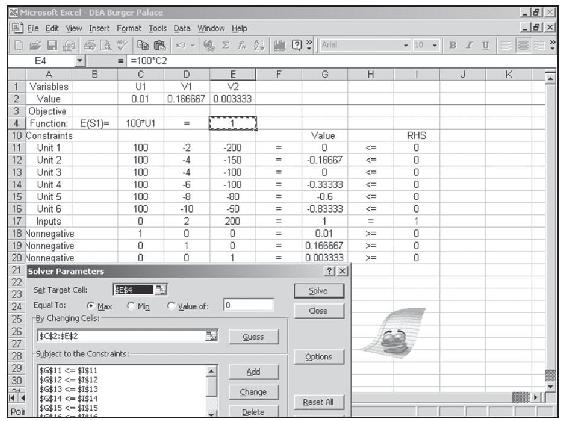The image size is (566, 421).
Task: Open the View menu
Action: 74,28
